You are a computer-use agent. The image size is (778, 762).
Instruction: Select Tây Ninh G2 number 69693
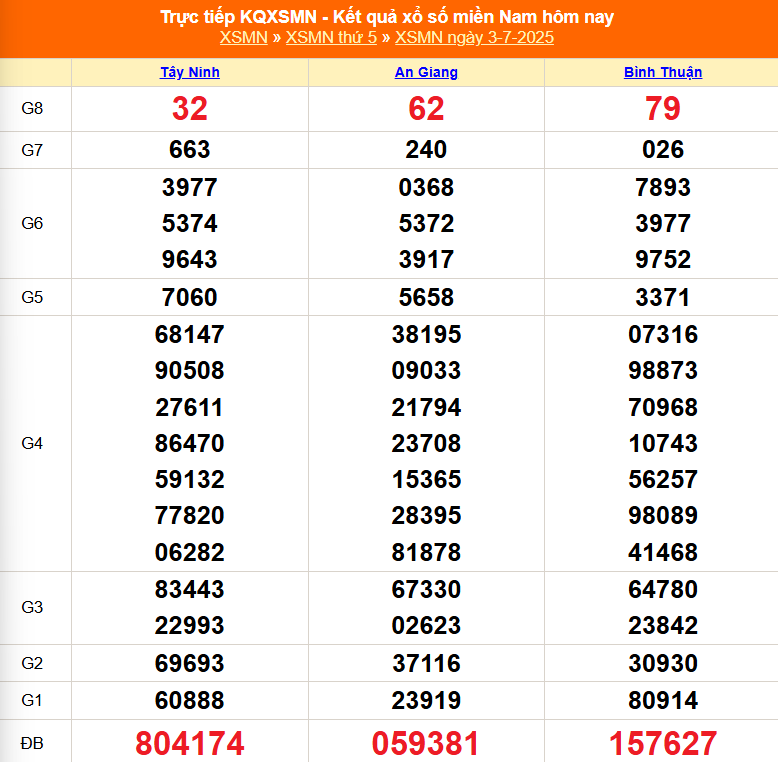pos(190,663)
